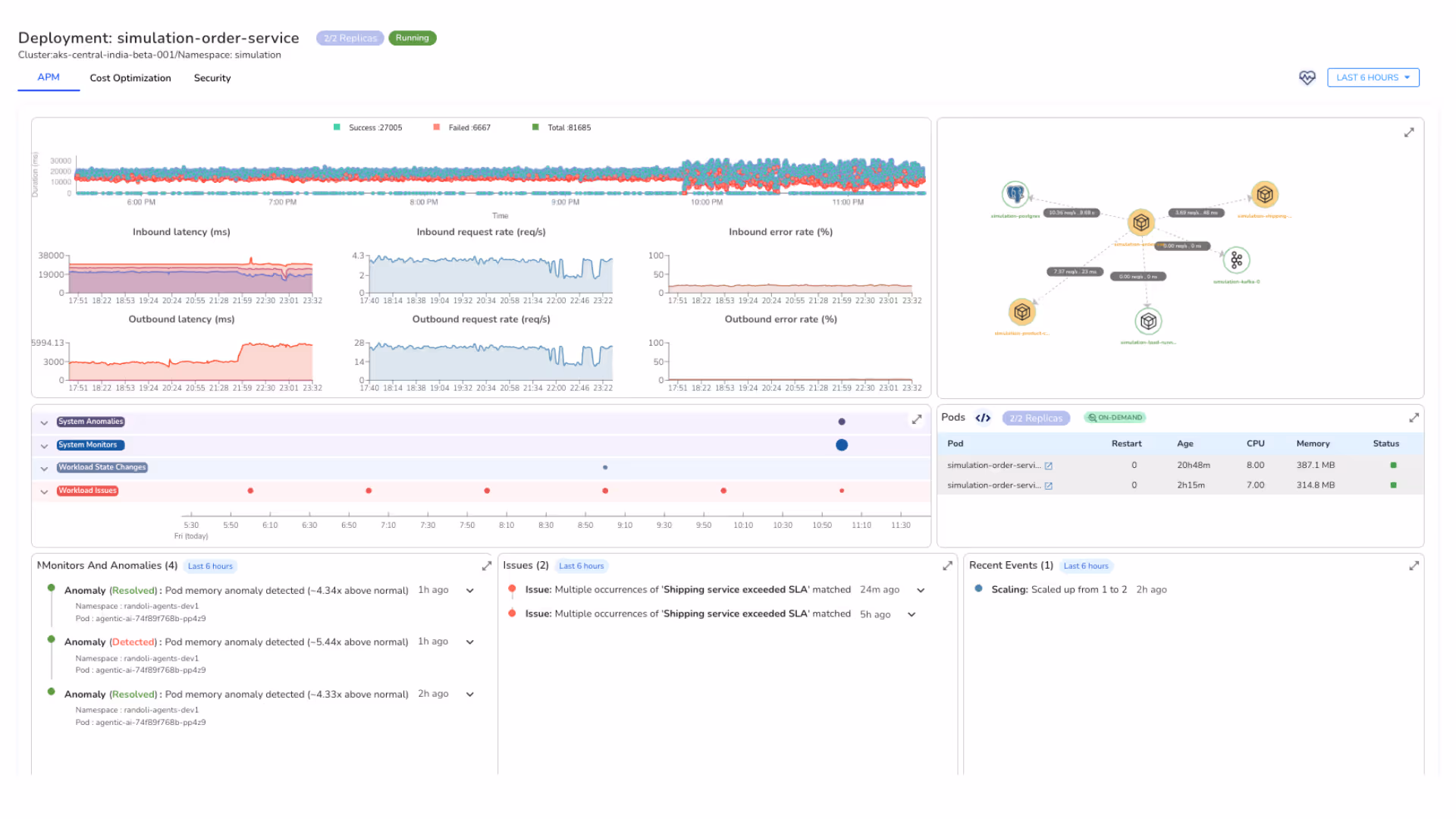This screenshot has height=819, width=1456.
Task: Expand the Detected memory anomaly entry
Action: click(470, 642)
